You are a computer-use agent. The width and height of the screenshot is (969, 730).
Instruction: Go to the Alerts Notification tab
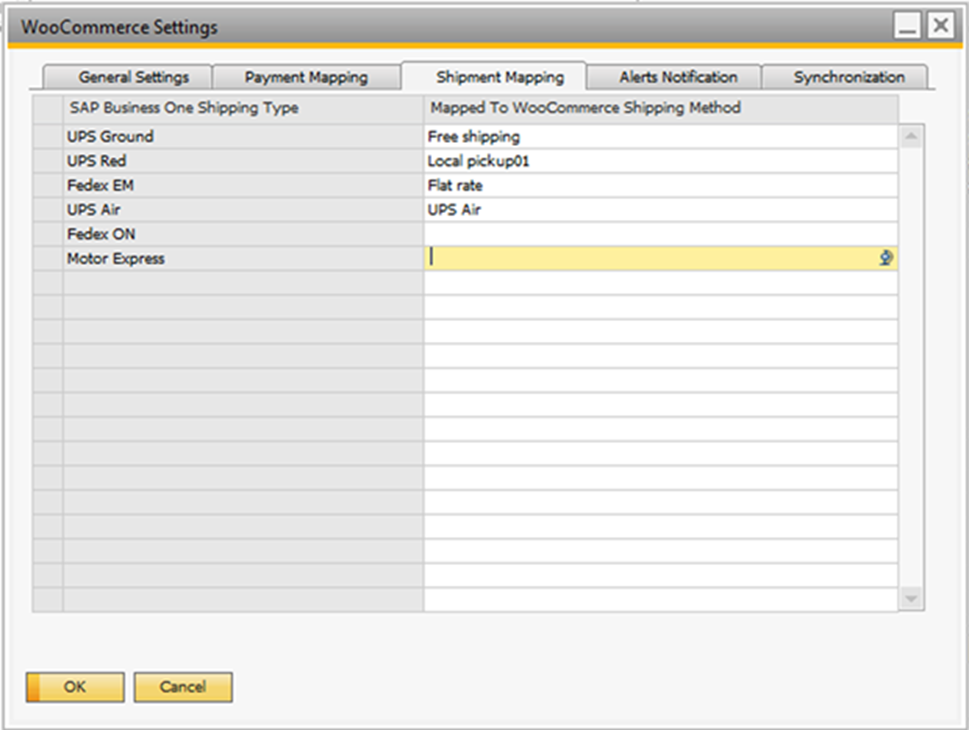point(678,77)
